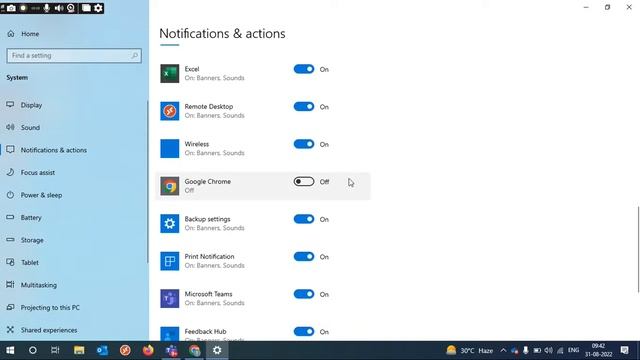Click the Print Notification app icon
Image resolution: width=640 pixels, height=360 pixels.
(x=169, y=261)
